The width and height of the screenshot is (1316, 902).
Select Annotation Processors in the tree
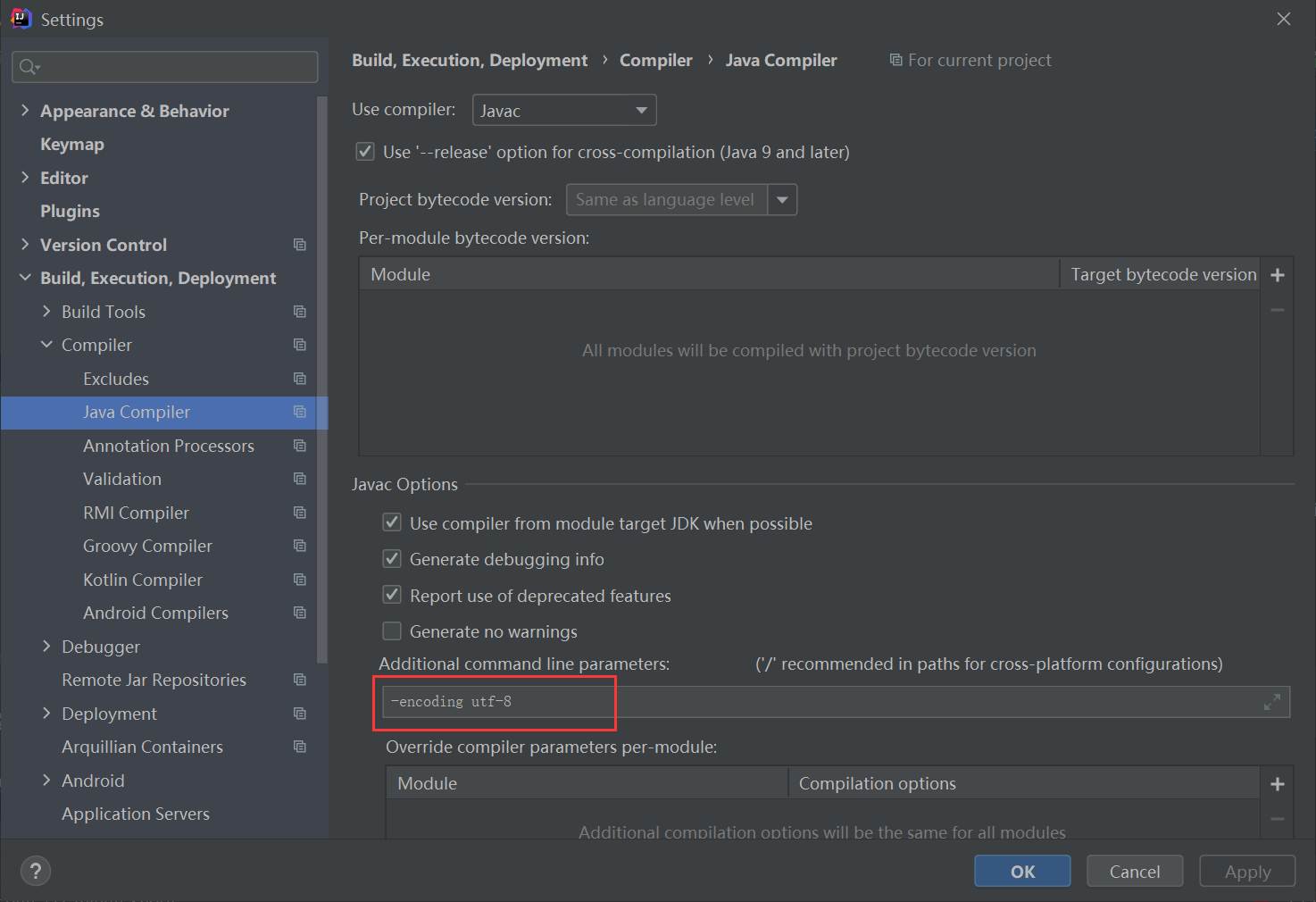pos(169,446)
